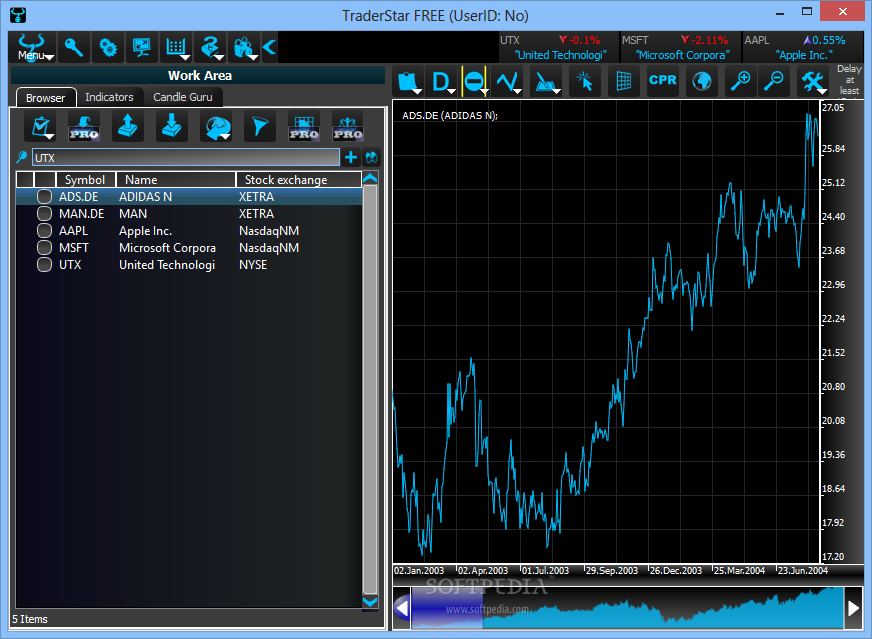872x639 pixels.
Task: Click the PRO table grid icon
Action: coord(304,126)
